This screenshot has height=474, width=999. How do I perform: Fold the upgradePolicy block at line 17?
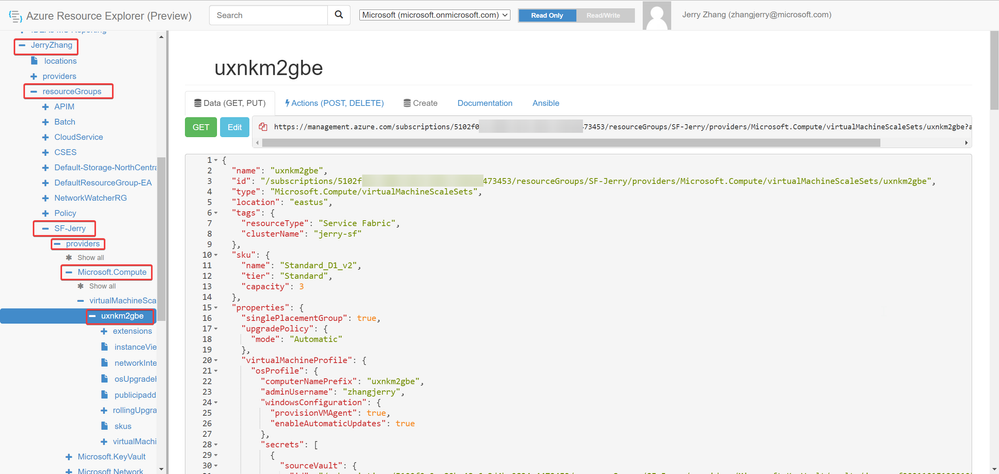[218, 328]
